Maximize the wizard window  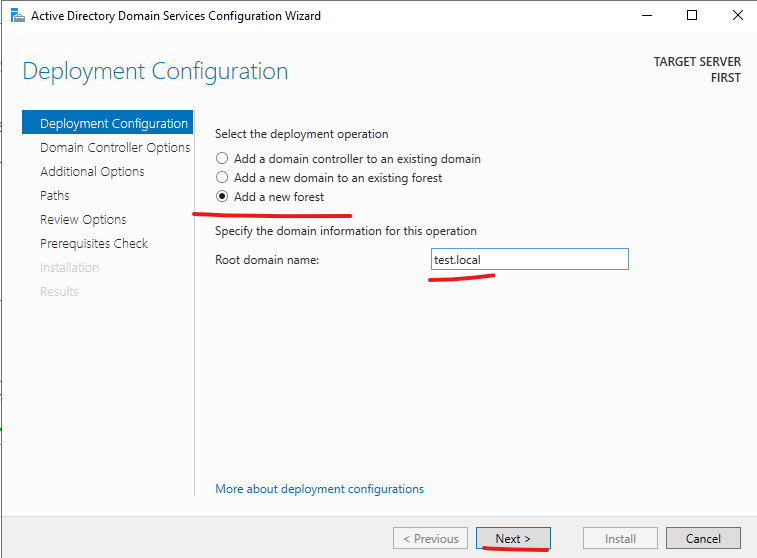point(692,15)
